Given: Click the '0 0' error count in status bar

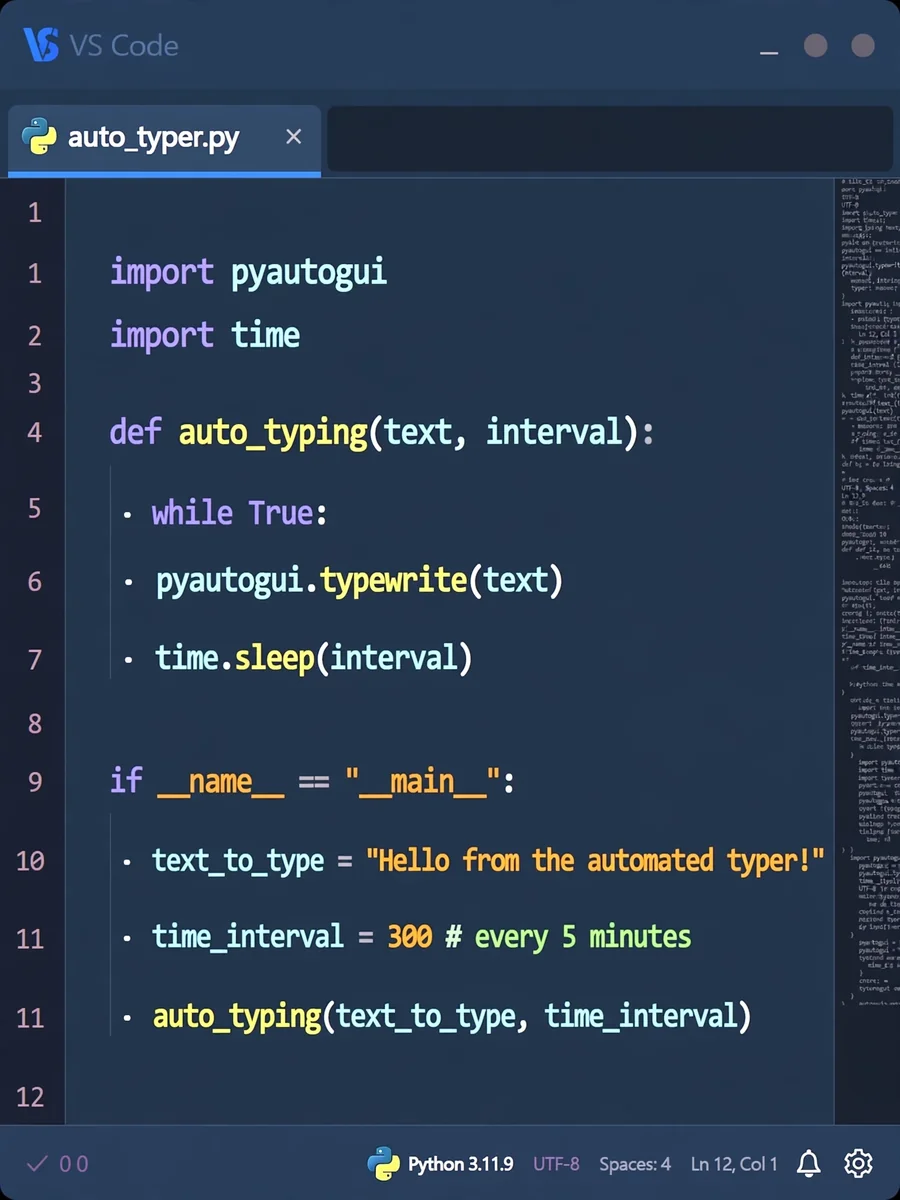Looking at the screenshot, I should tap(74, 1164).
